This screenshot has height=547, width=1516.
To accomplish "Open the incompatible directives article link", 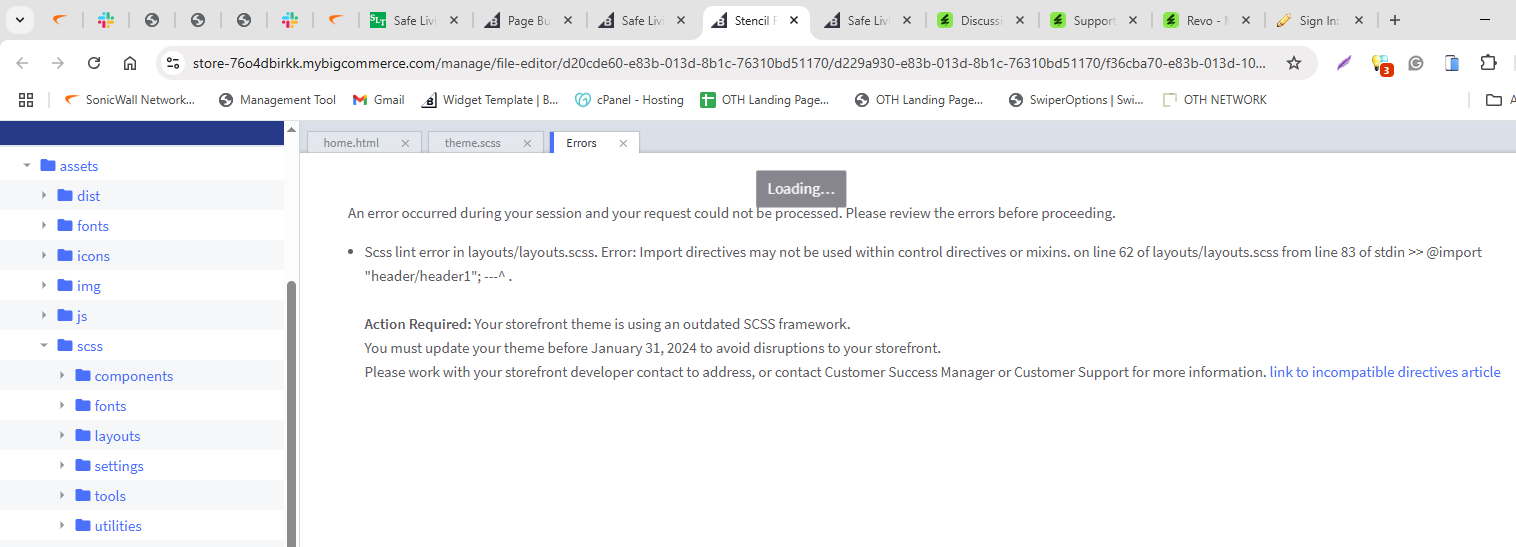I will pyautogui.click(x=1385, y=372).
